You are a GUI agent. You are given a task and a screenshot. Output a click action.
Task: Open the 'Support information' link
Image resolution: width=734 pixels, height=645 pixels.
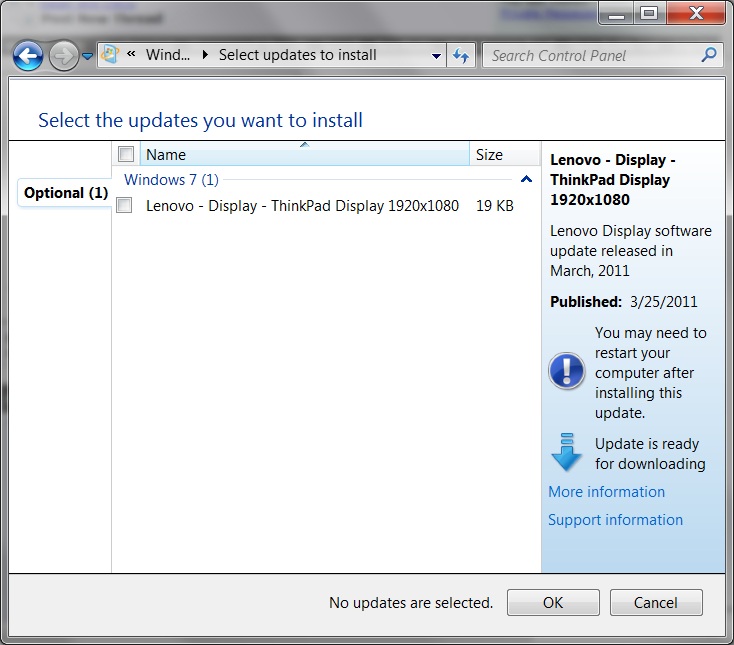pyautogui.click(x=615, y=520)
